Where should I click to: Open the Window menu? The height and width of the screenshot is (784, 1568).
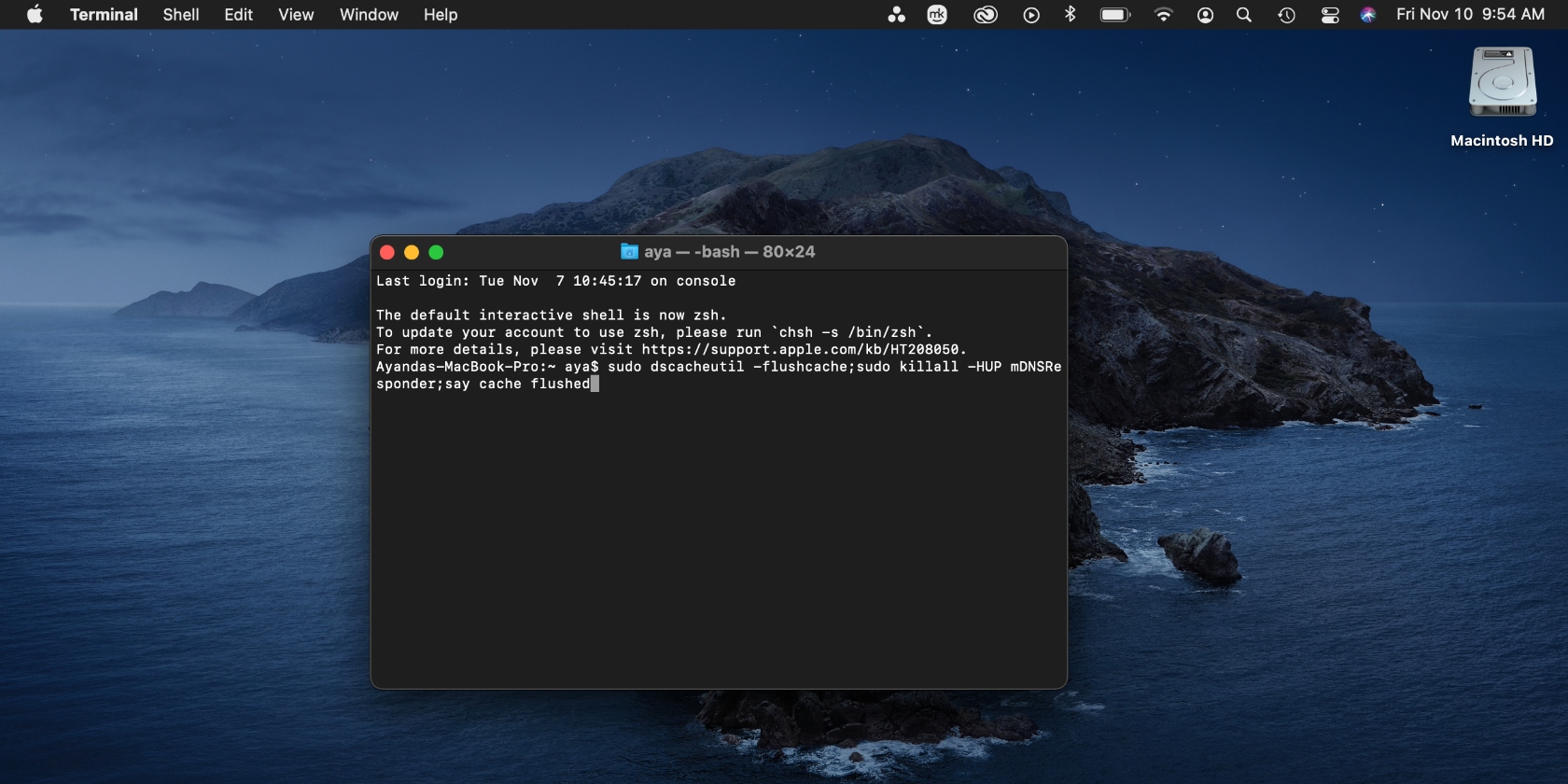(x=369, y=14)
